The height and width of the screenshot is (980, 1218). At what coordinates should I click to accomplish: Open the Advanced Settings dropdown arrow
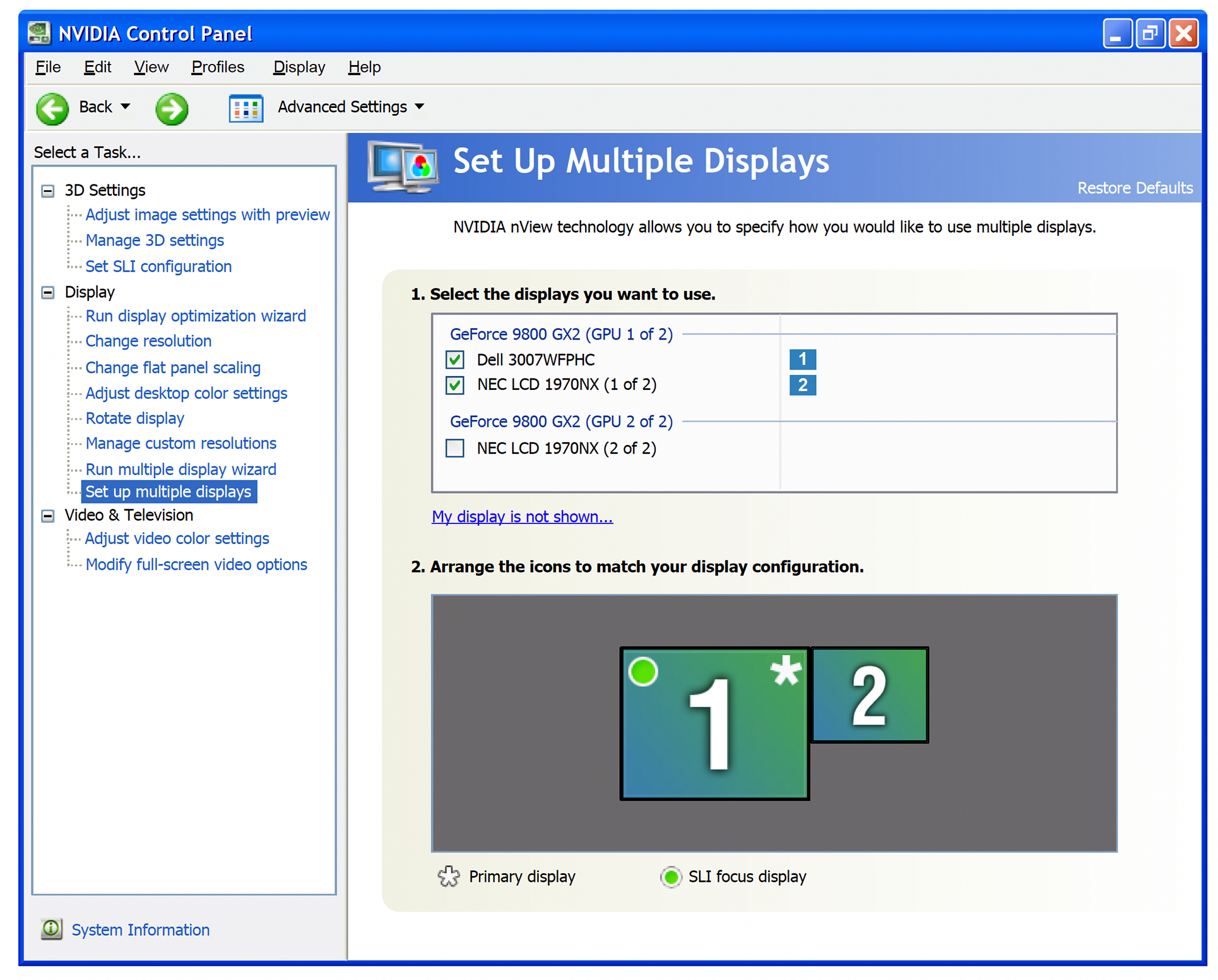coord(420,107)
